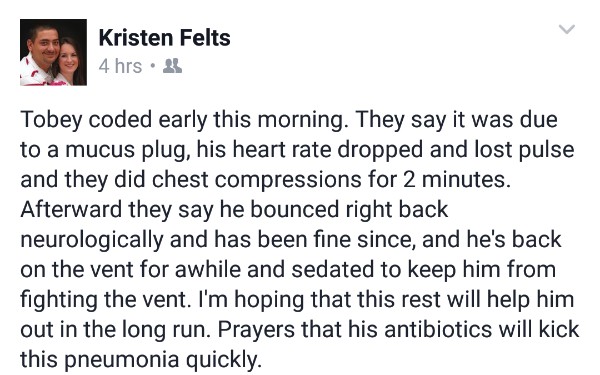Click the word 'Tobey' in the post
The height and width of the screenshot is (375, 600).
tap(51, 120)
